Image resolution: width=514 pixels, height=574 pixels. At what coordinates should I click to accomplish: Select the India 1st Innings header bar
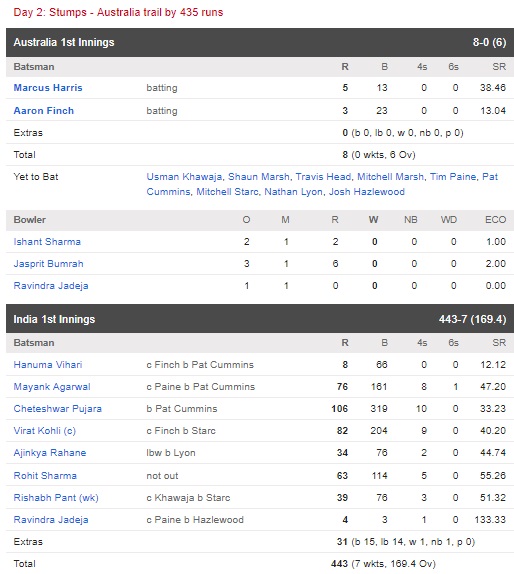pyautogui.click(x=260, y=319)
